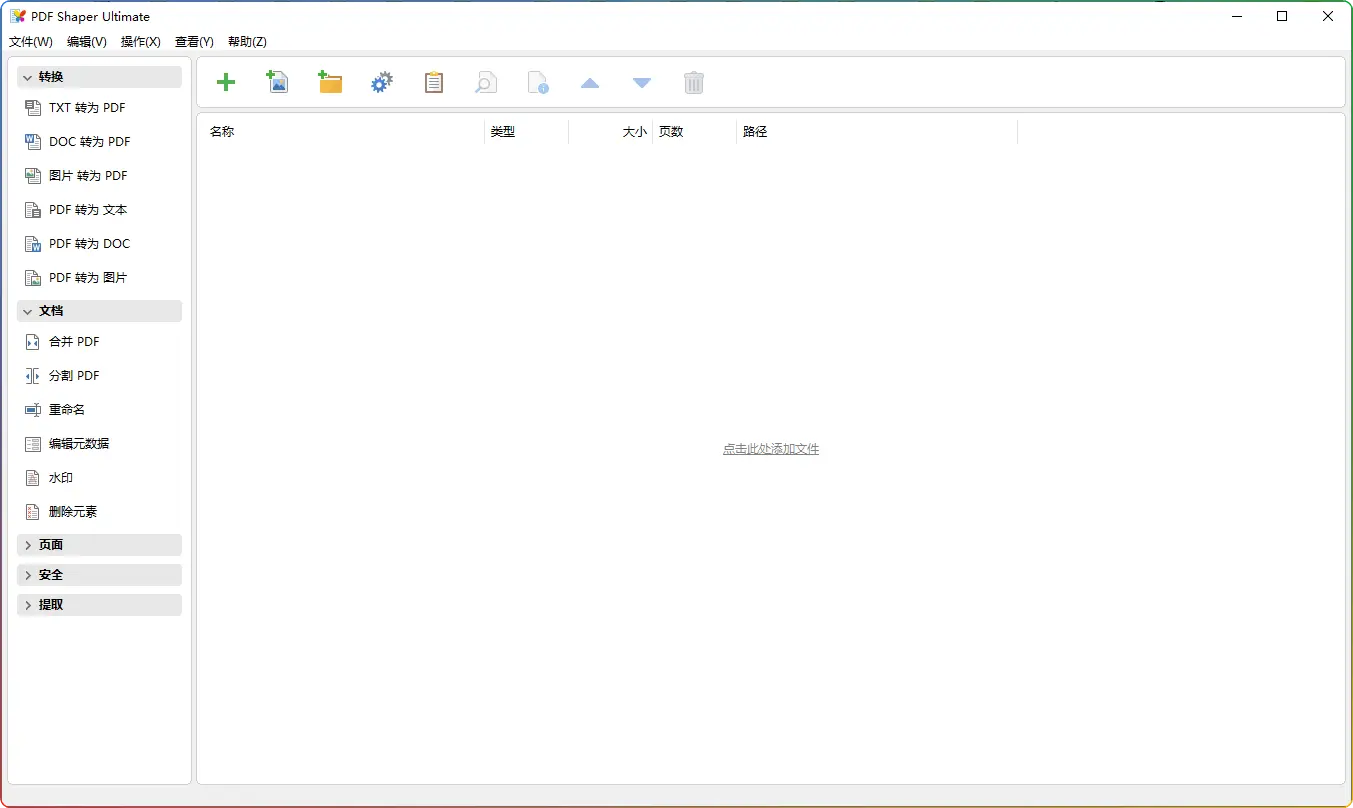Image resolution: width=1353 pixels, height=808 pixels.
Task: Click the clipboard paste toolbar icon
Action: click(434, 83)
